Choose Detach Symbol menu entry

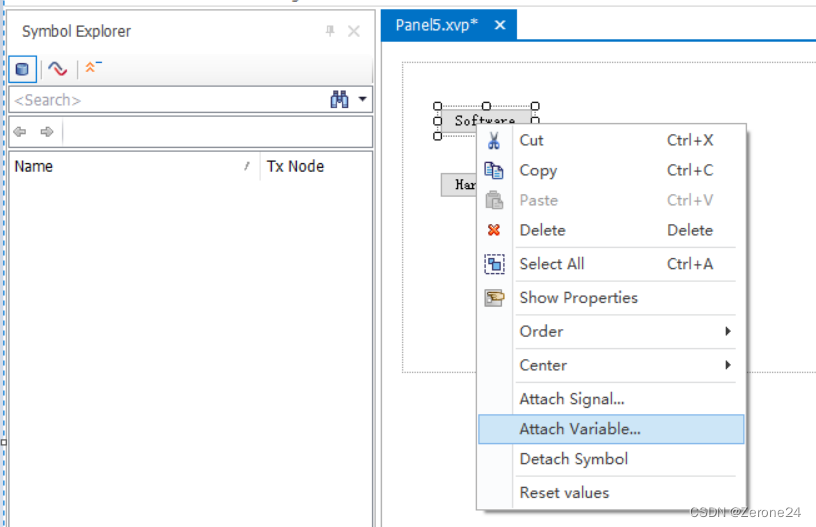point(611,459)
